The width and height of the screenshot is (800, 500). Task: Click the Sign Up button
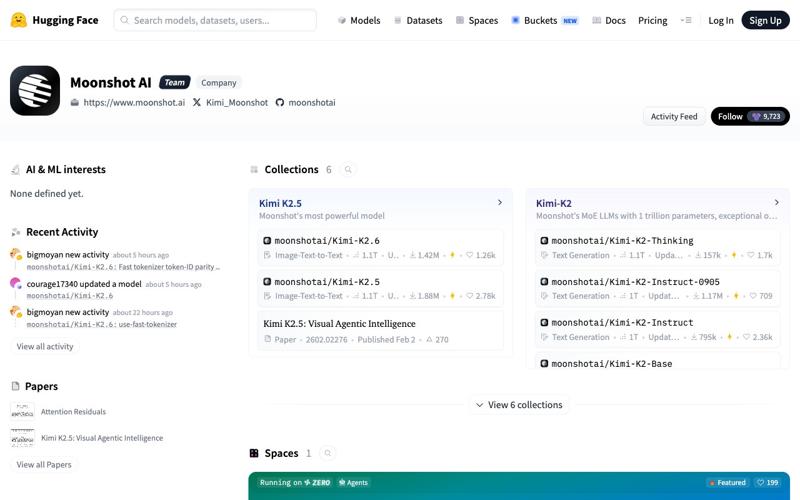click(765, 20)
